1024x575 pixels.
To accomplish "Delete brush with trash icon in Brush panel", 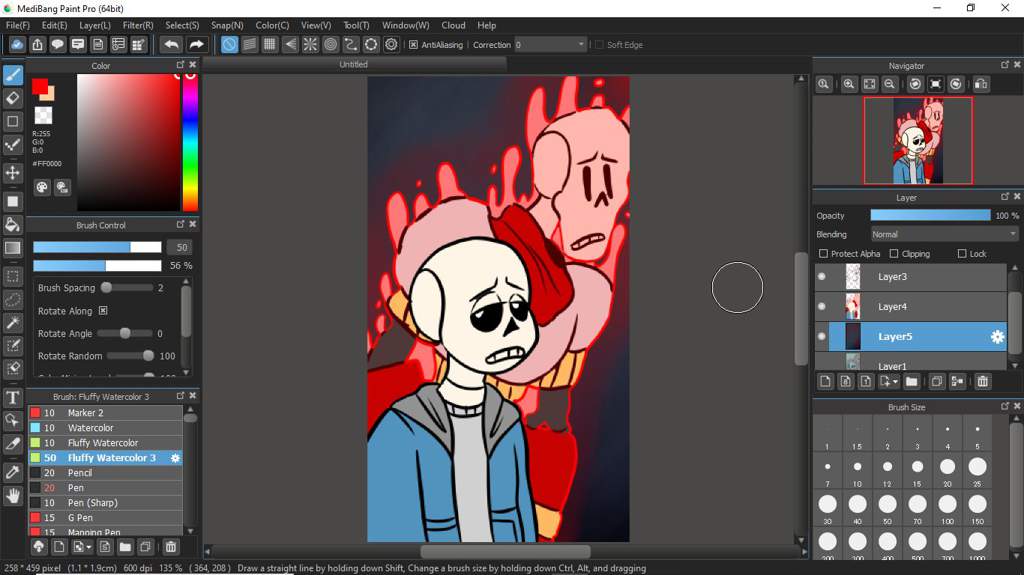I will (x=170, y=547).
